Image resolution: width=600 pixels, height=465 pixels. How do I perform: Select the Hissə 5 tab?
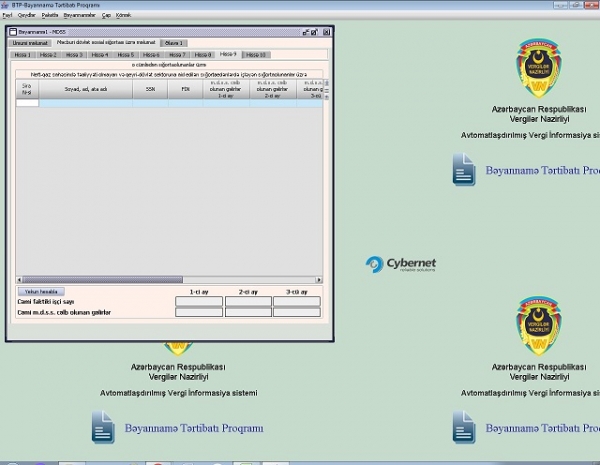click(x=126, y=55)
